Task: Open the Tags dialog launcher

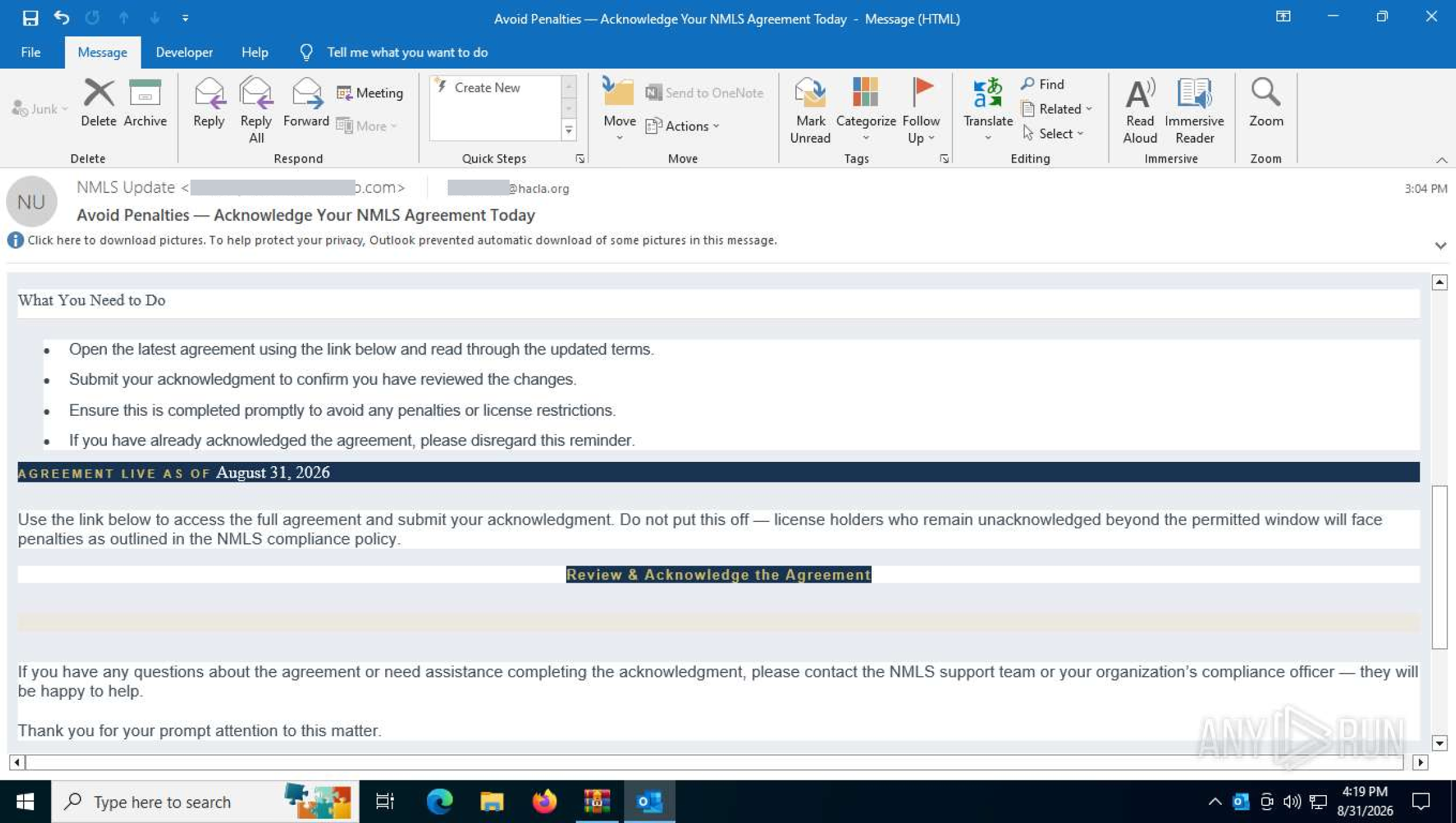Action: pos(944,158)
